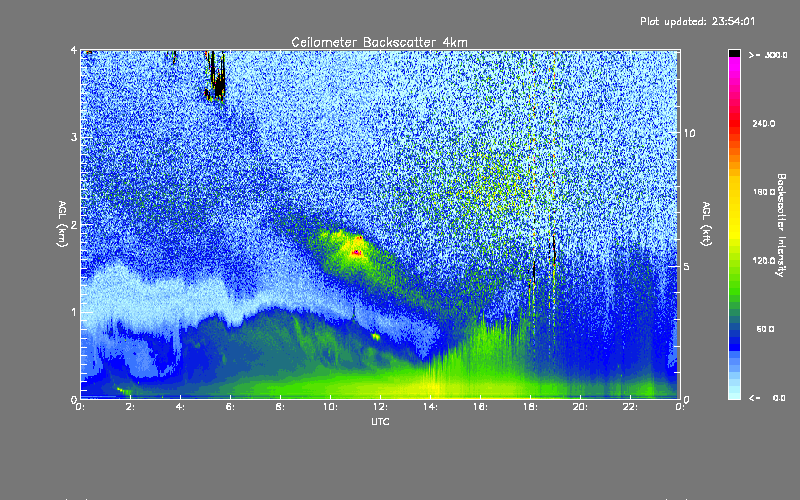Click the "4" km tick on left axis

74,50
